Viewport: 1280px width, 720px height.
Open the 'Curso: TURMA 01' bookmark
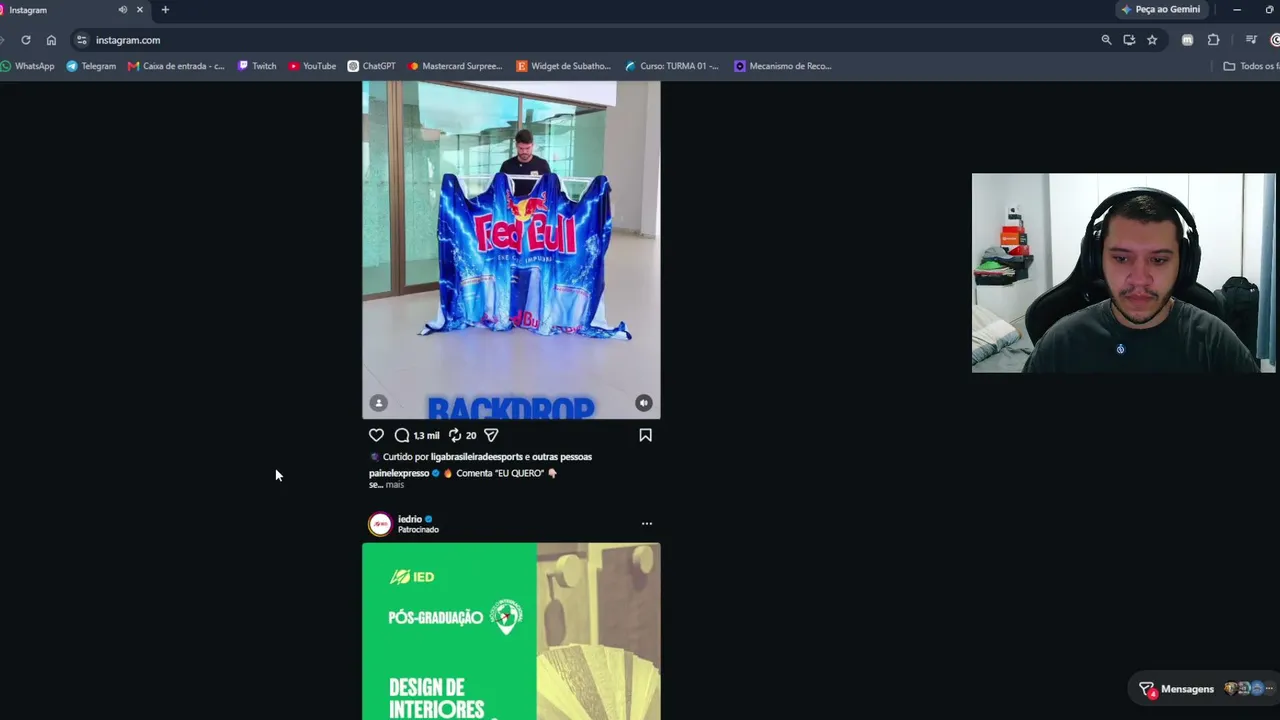coord(672,66)
